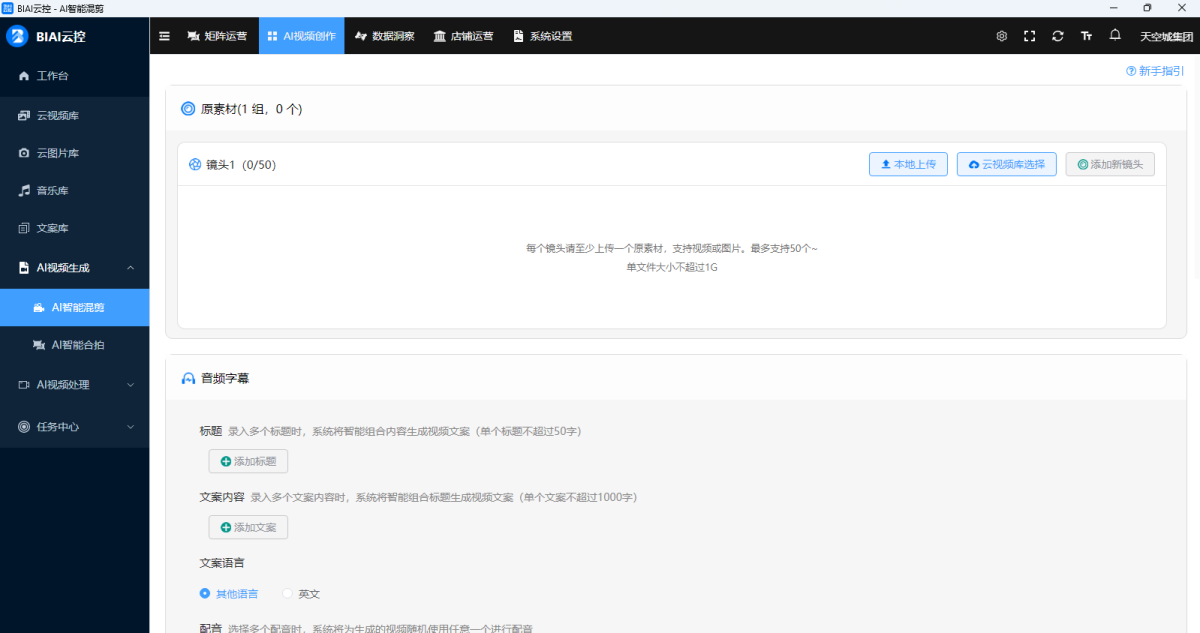Switch to the 矩阵运营 top tab
The image size is (1200, 633).
216,36
